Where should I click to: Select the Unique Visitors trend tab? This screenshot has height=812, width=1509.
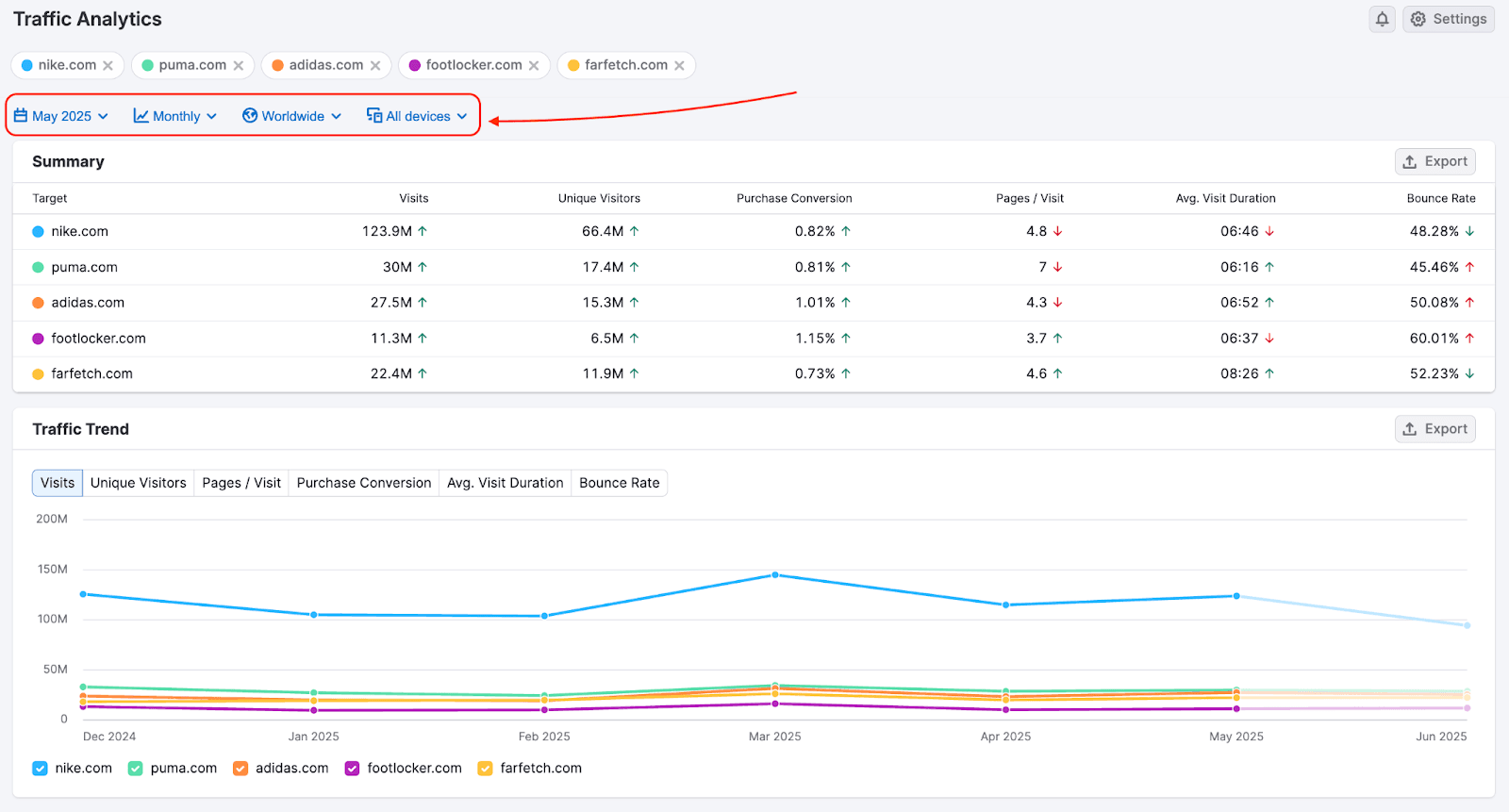(139, 483)
